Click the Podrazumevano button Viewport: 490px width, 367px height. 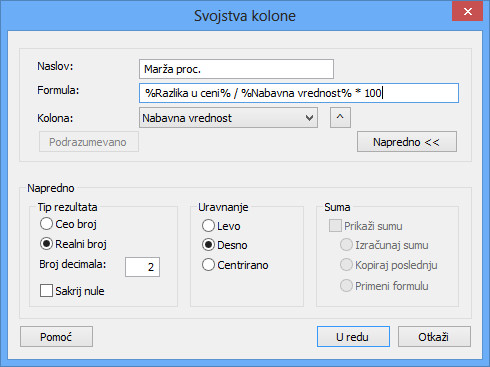click(x=89, y=142)
